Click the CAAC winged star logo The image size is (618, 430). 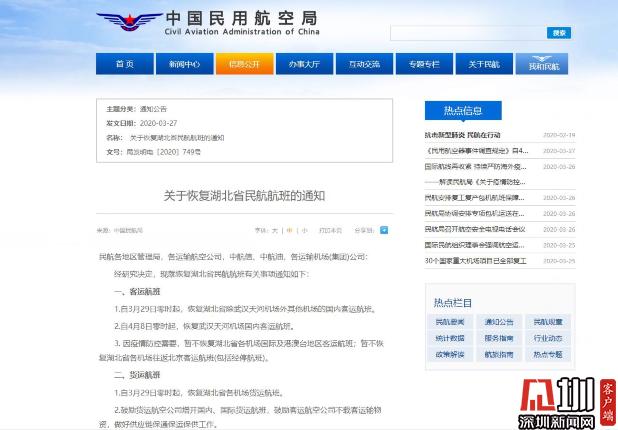129,22
